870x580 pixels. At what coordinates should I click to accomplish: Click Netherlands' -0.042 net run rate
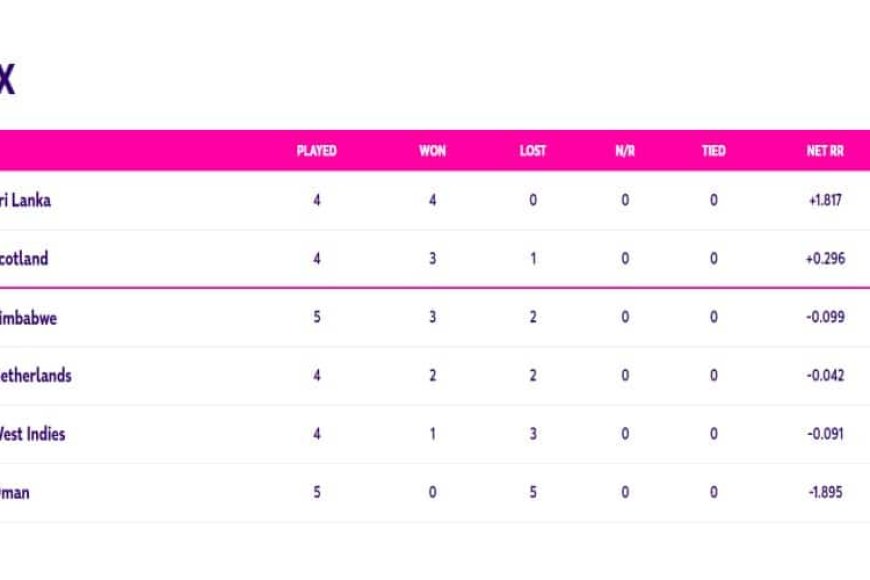(825, 376)
